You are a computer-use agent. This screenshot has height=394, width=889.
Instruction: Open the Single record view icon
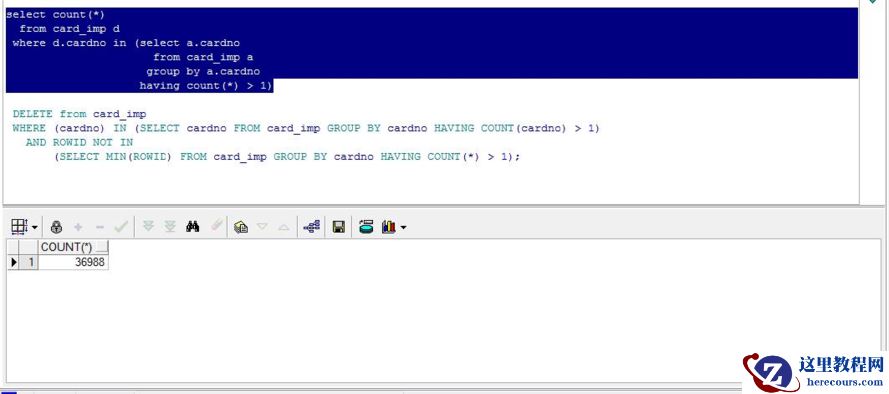click(241, 227)
